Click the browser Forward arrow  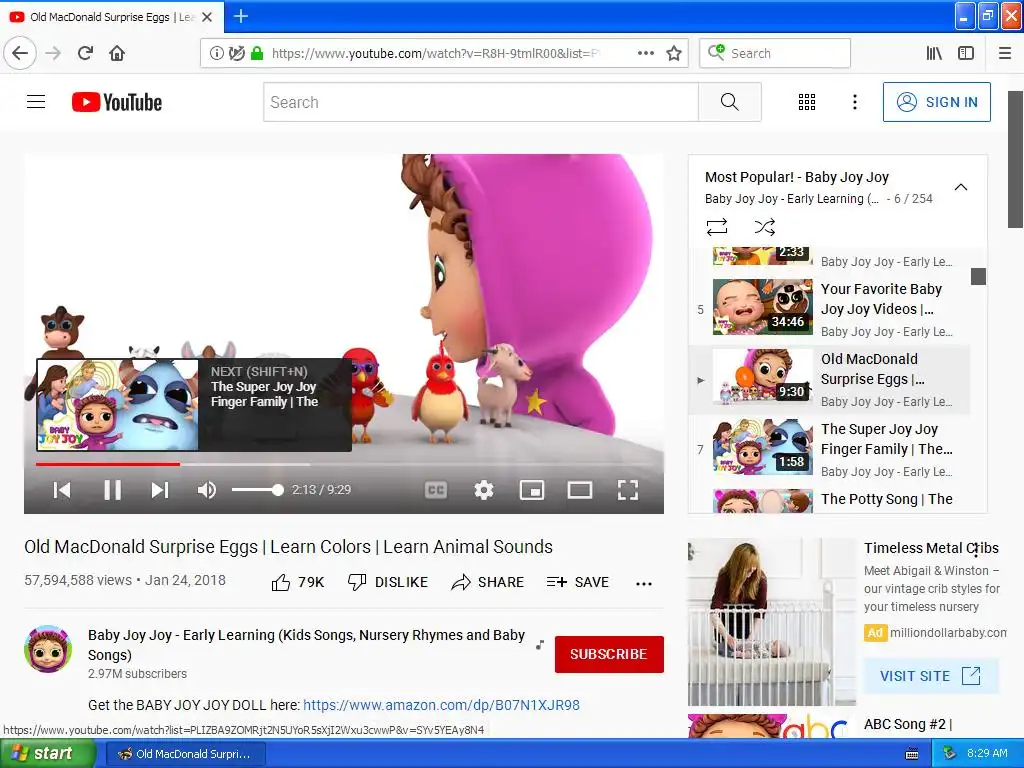click(x=53, y=53)
